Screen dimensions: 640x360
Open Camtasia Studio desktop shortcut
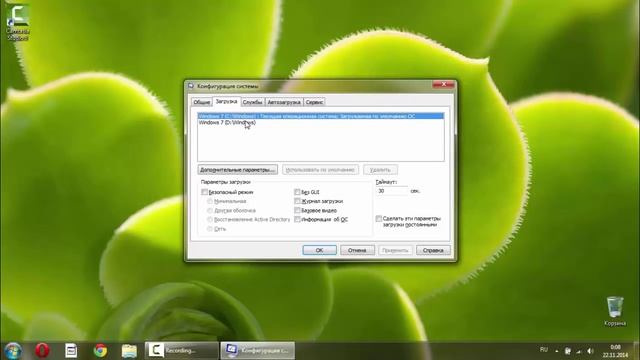(18, 21)
